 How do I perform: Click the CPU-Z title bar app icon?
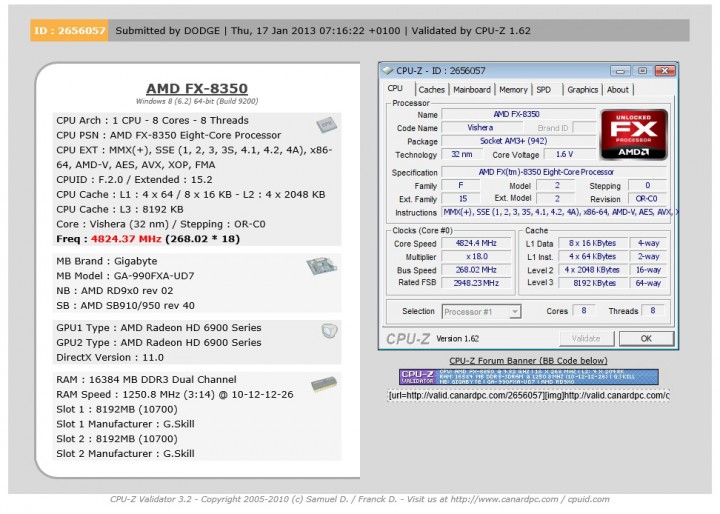click(x=388, y=70)
